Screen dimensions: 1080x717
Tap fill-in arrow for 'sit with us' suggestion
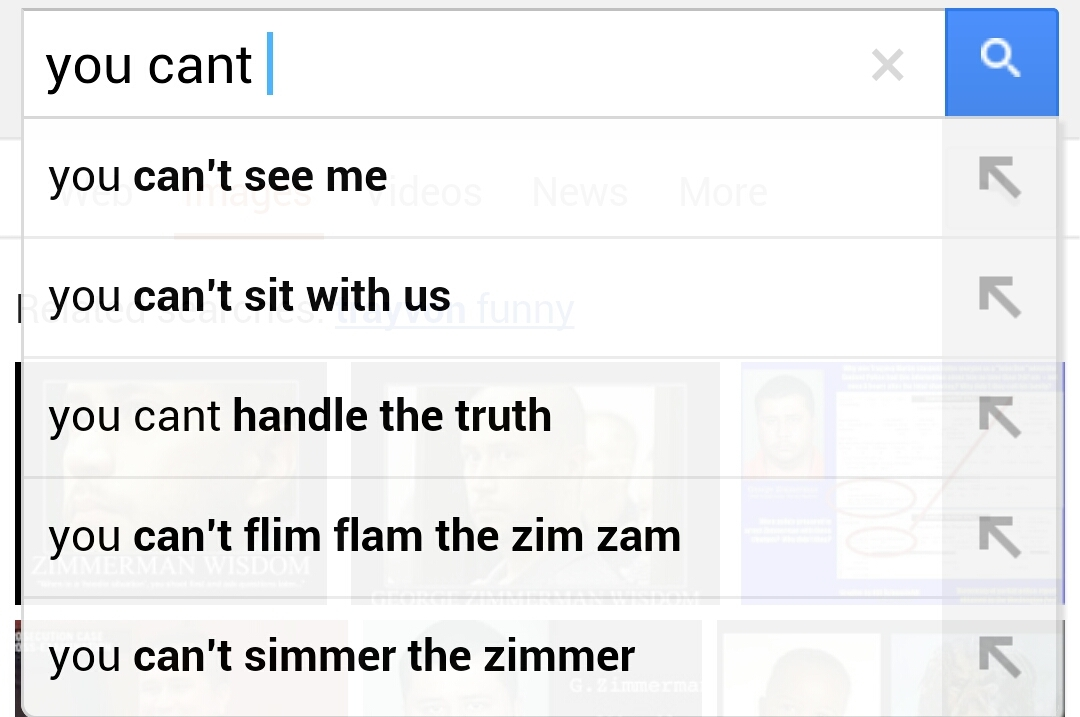999,298
